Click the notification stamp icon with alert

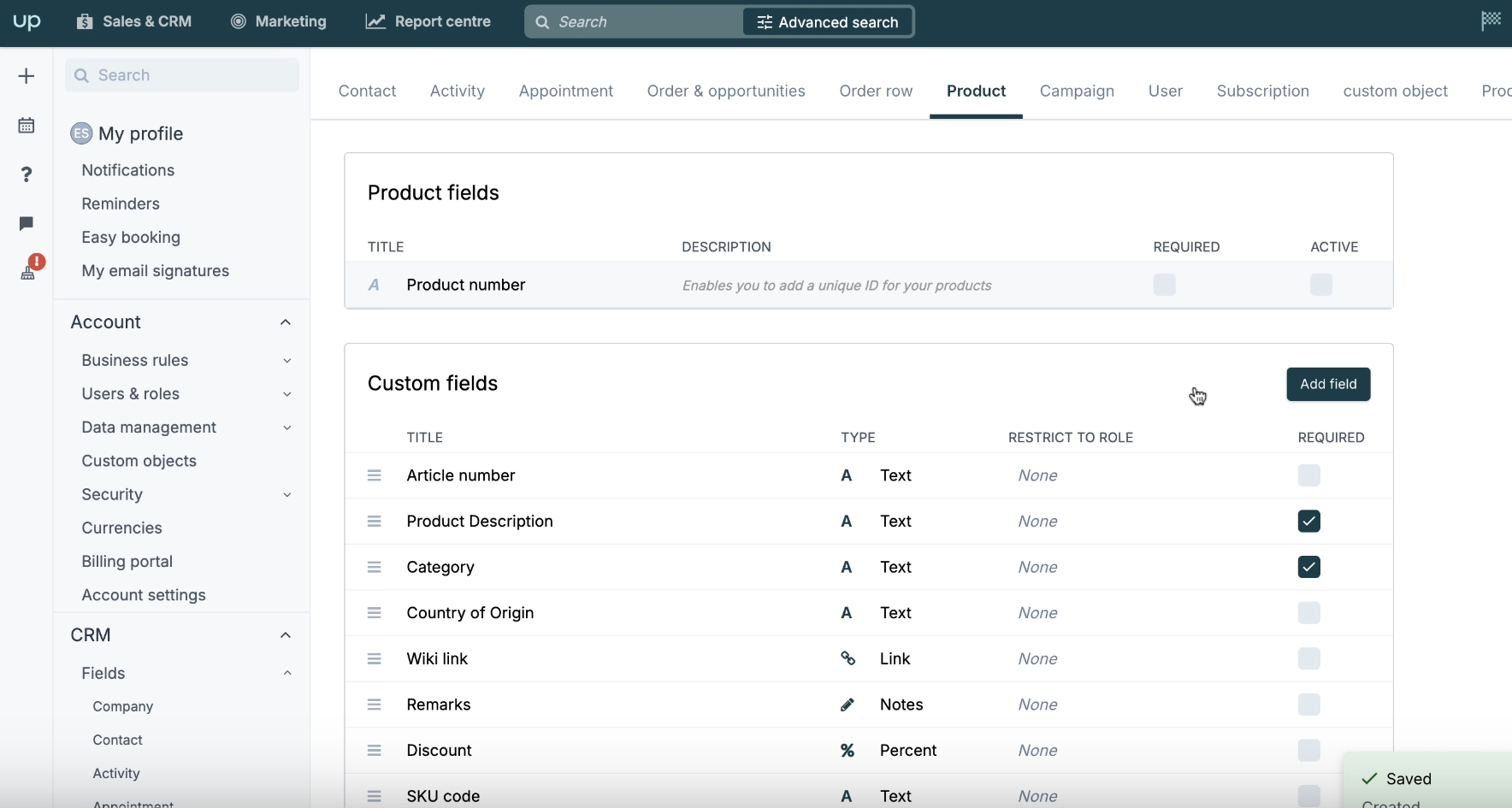[x=28, y=271]
